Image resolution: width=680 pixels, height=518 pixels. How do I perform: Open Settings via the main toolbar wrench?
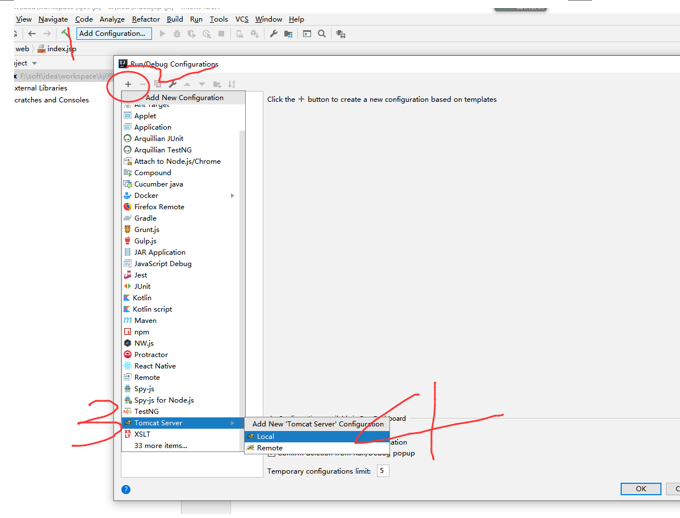(273, 33)
